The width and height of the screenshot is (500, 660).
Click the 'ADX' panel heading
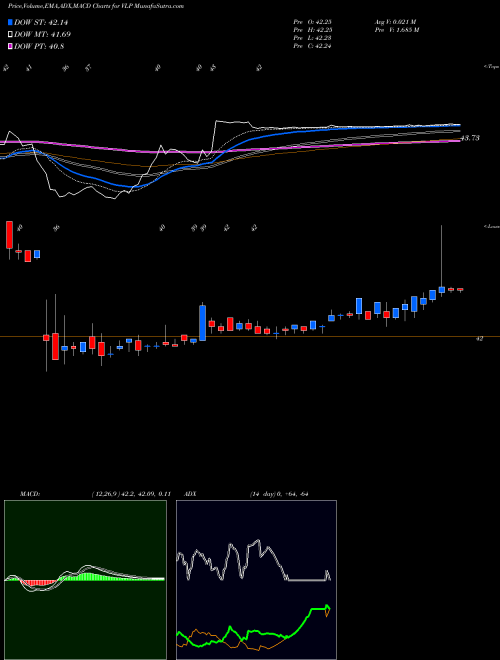click(191, 494)
